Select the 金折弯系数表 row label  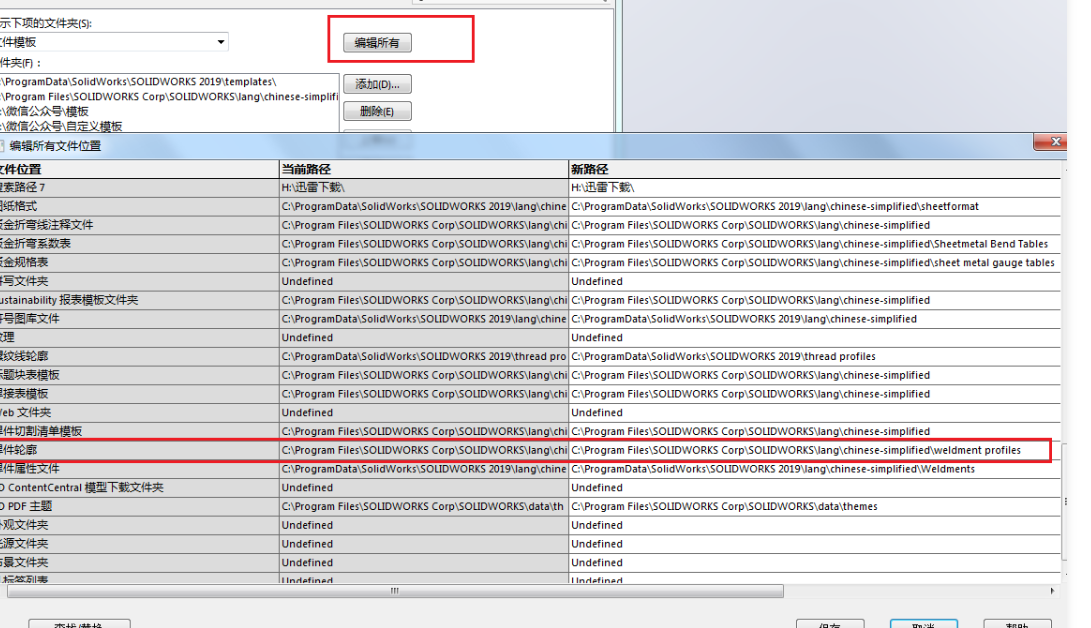[x=139, y=244]
